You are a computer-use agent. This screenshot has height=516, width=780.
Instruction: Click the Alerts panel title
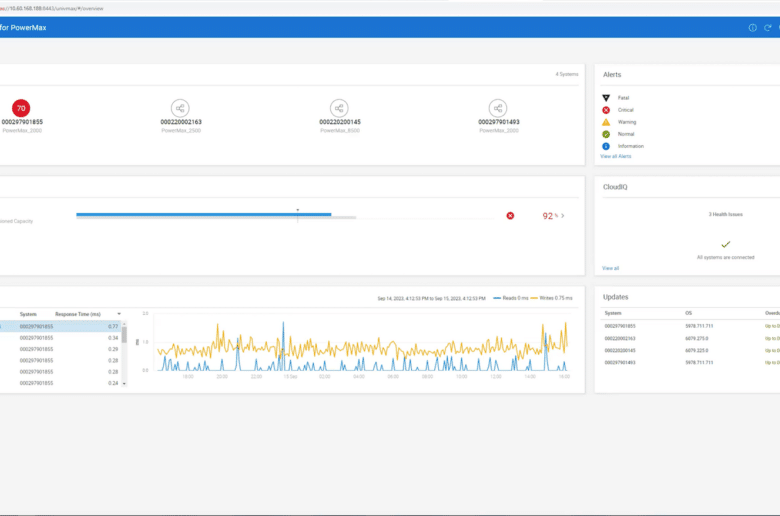[612, 75]
